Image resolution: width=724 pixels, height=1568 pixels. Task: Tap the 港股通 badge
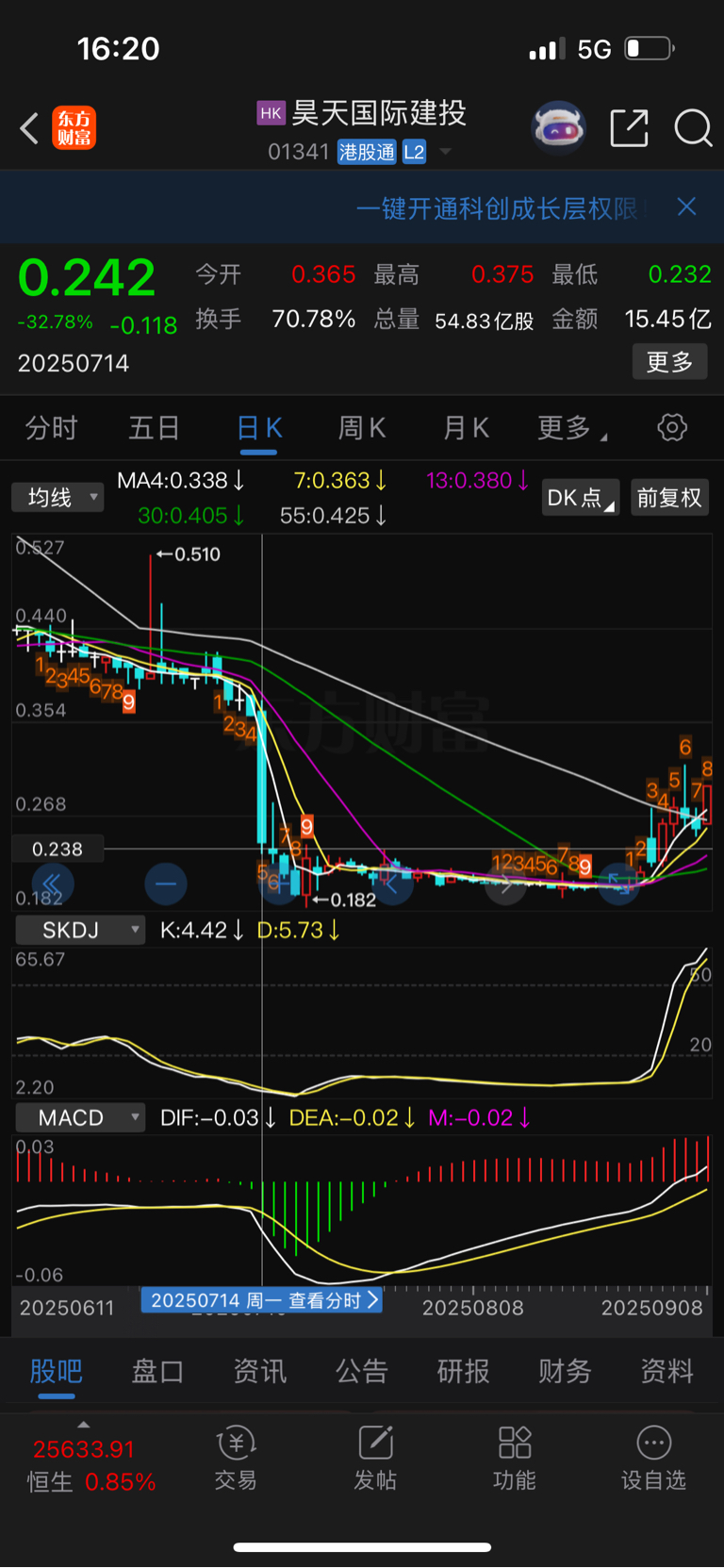pyautogui.click(x=367, y=152)
